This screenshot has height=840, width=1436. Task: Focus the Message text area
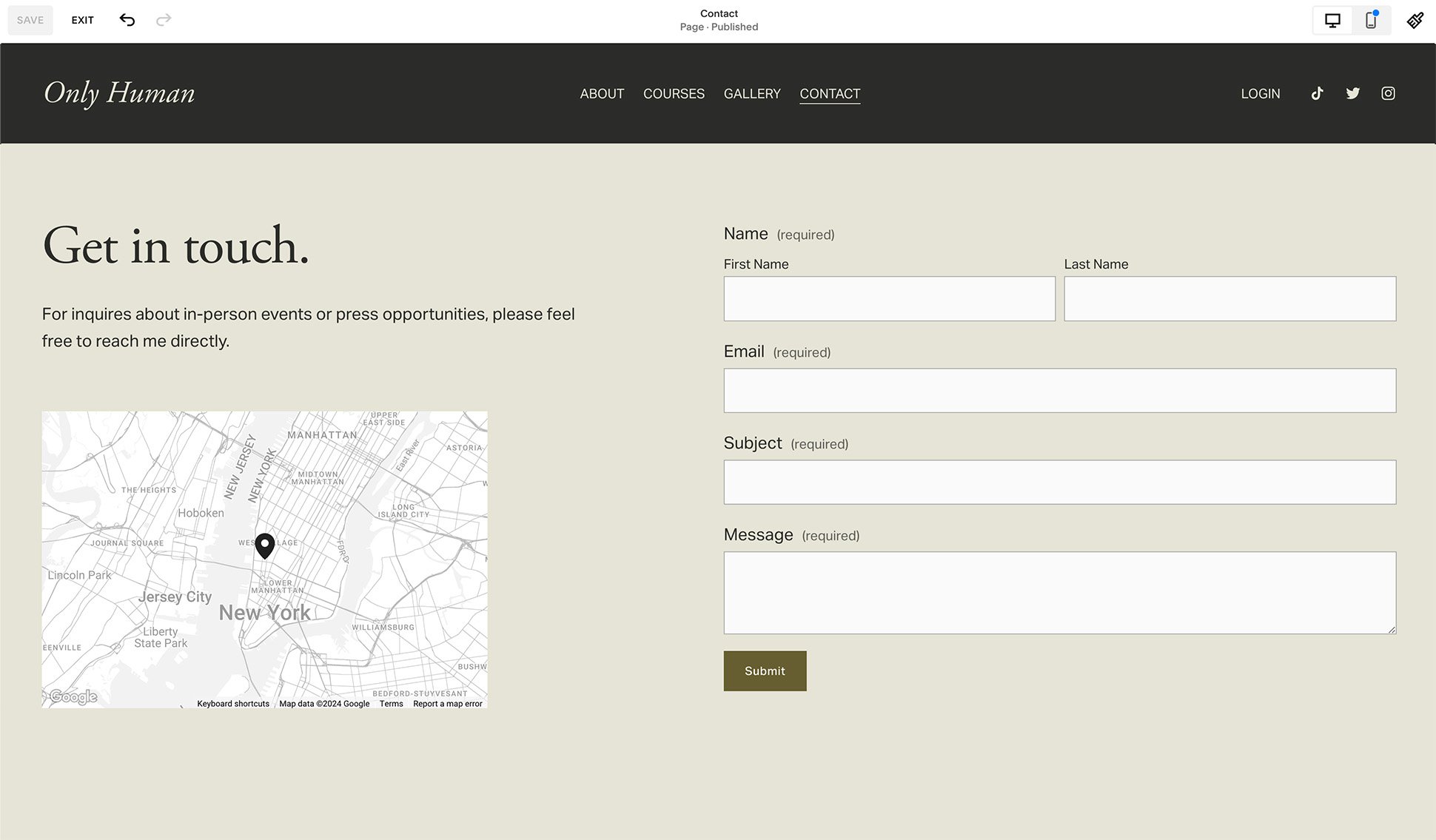click(x=1059, y=592)
